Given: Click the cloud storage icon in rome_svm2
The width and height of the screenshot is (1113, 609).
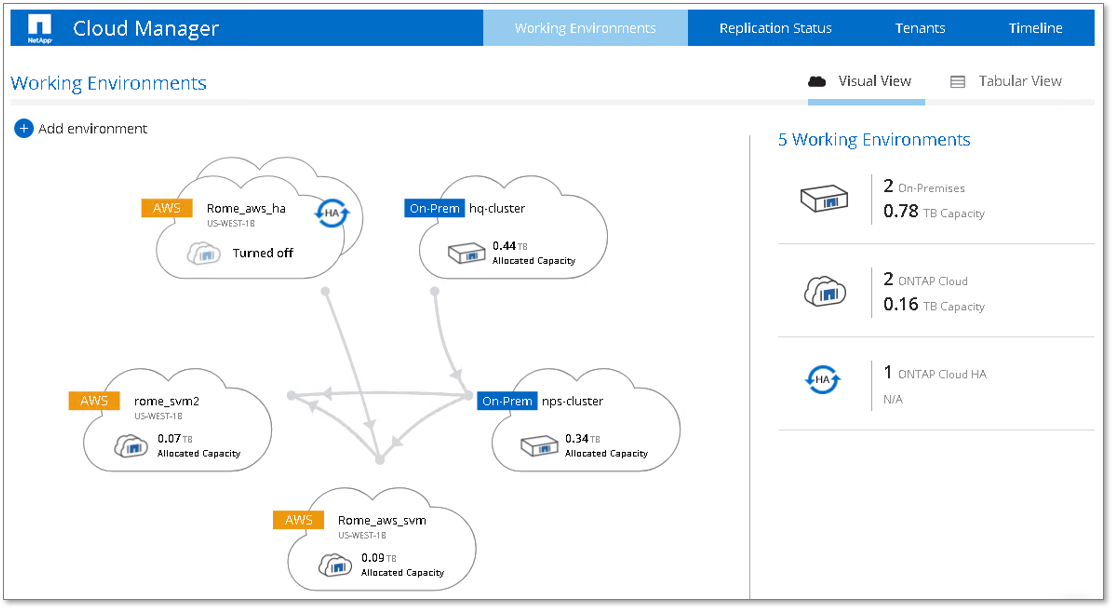Looking at the screenshot, I should point(131,446).
